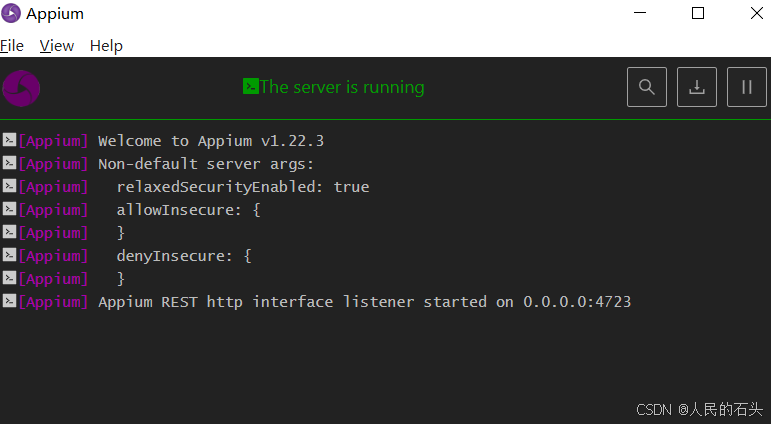Viewport: 771px width, 424px height.
Task: Select 'denyInsecure: {' log text
Action: 184,256
